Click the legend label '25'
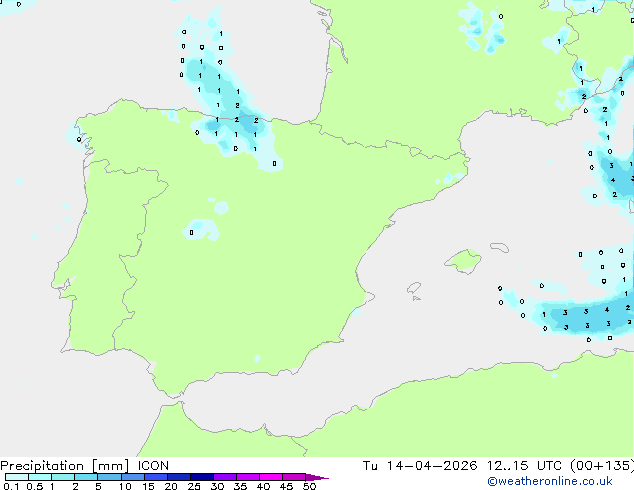The height and width of the screenshot is (490, 634). click(194, 486)
